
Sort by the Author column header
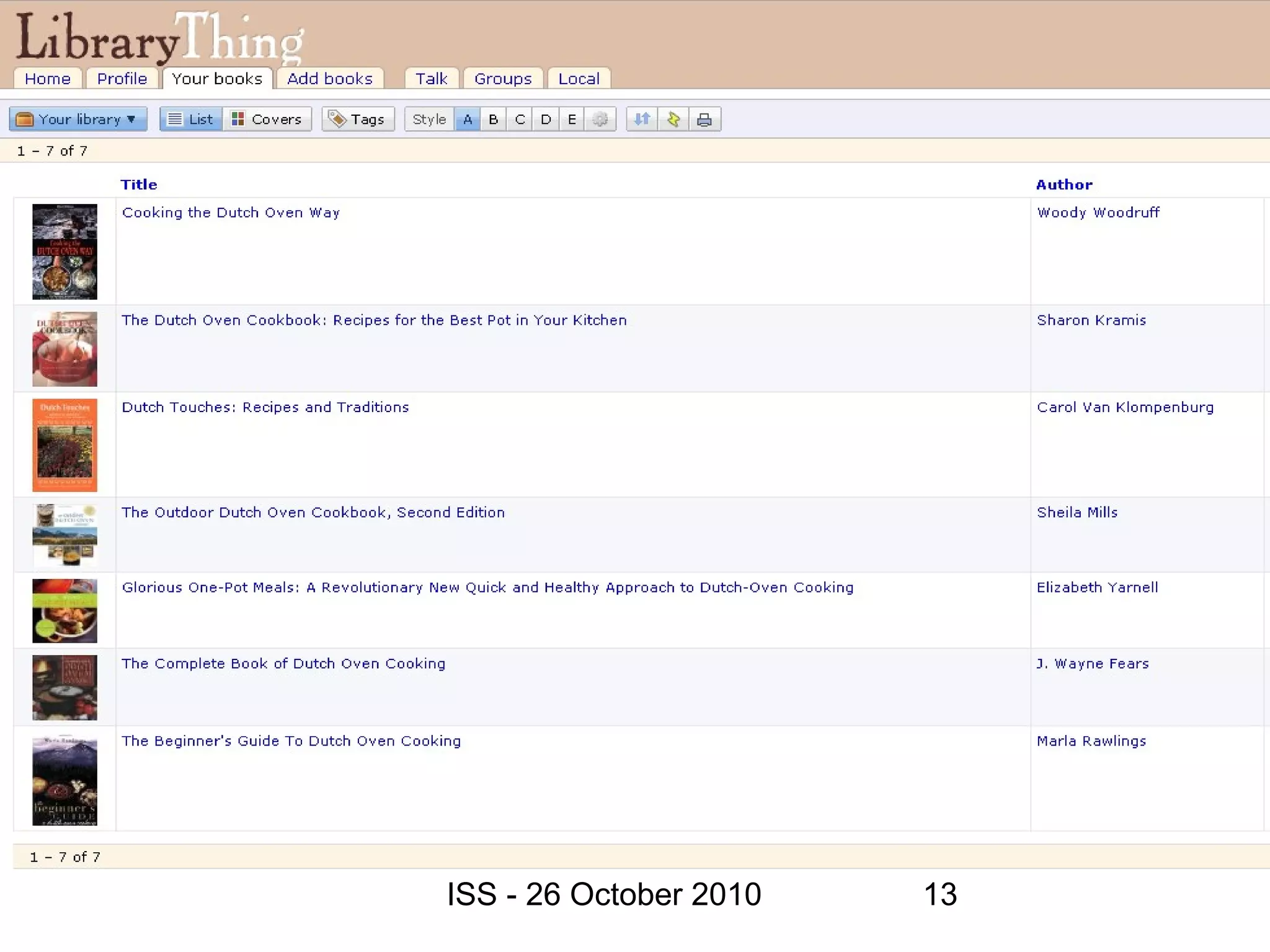coord(1064,185)
